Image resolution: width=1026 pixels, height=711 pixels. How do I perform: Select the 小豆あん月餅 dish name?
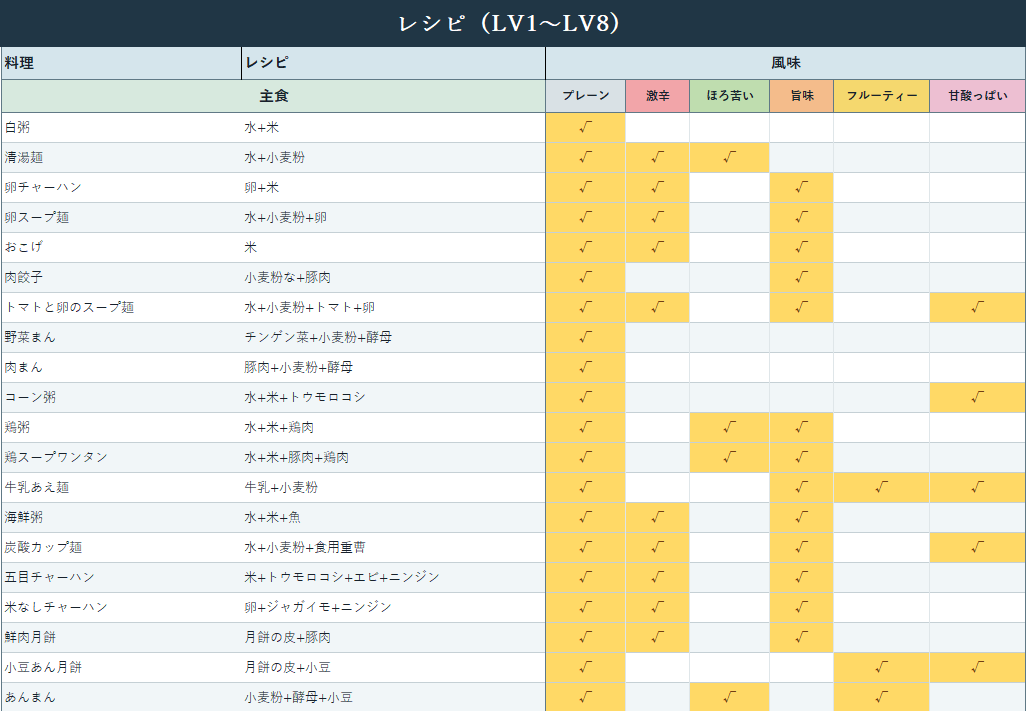coord(43,667)
